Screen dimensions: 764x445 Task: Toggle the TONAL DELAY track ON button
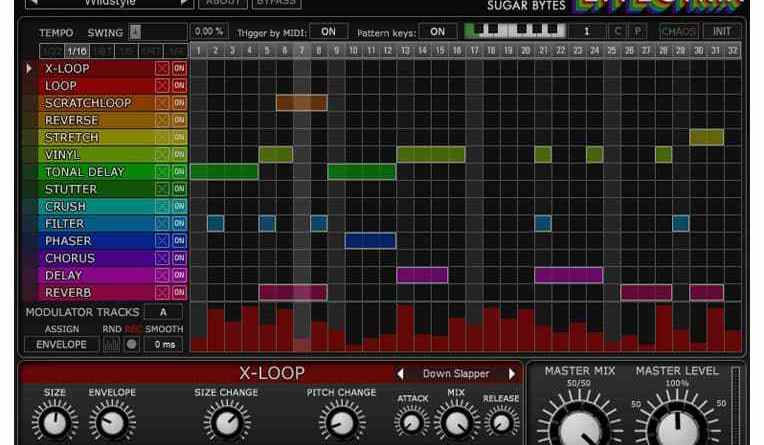pos(179,172)
